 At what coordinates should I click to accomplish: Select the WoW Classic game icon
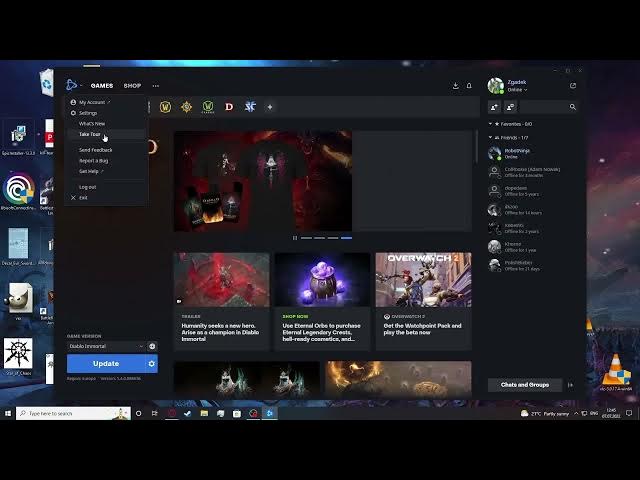pos(208,107)
